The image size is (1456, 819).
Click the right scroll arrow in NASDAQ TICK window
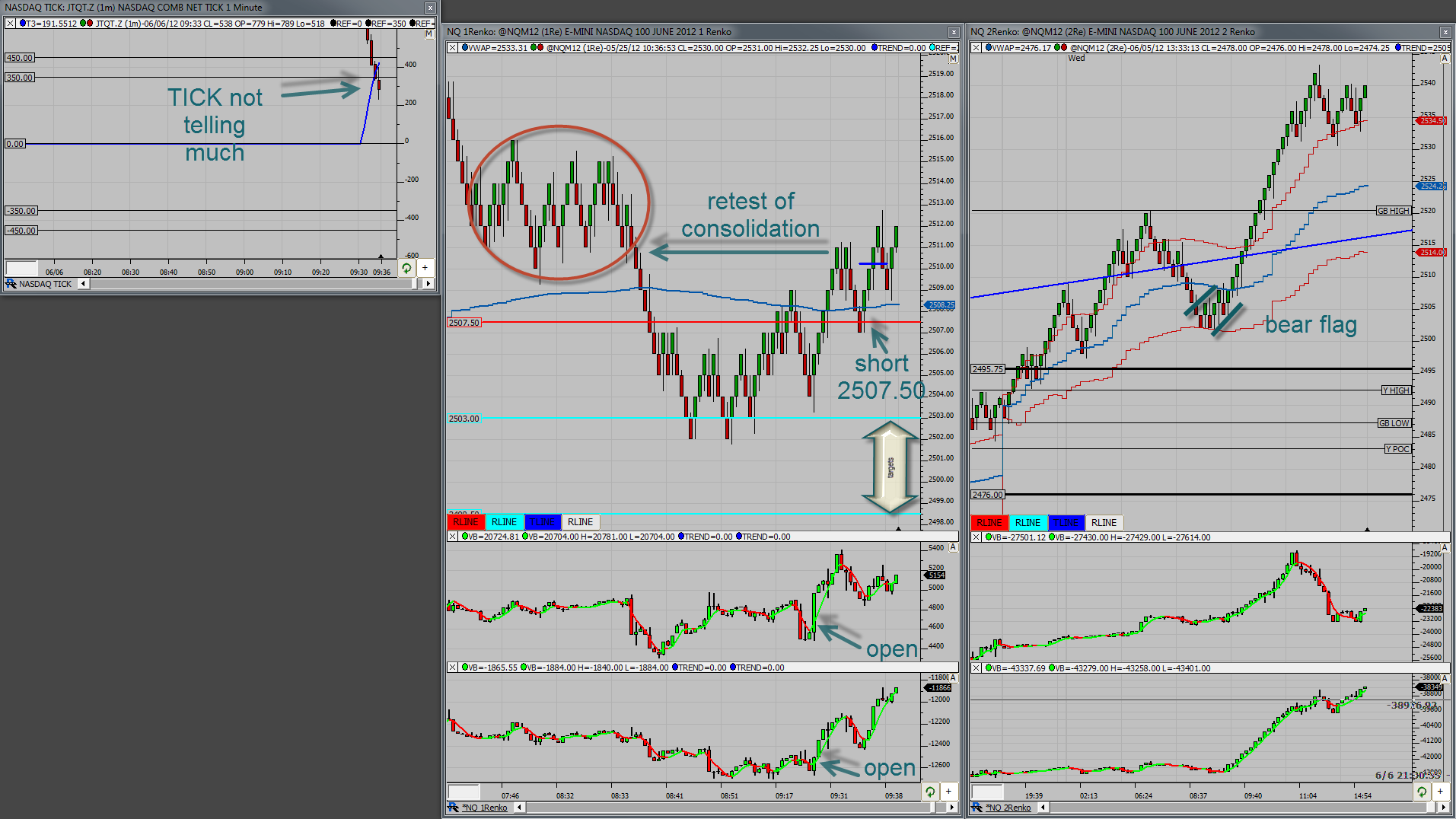coord(429,284)
